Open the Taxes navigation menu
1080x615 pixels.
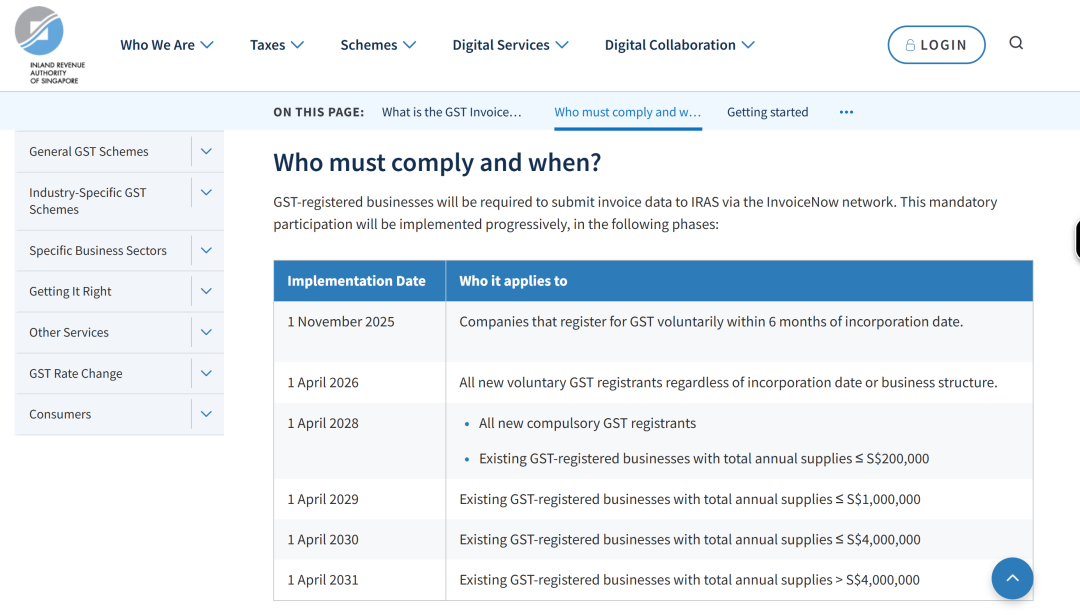[x=277, y=45]
